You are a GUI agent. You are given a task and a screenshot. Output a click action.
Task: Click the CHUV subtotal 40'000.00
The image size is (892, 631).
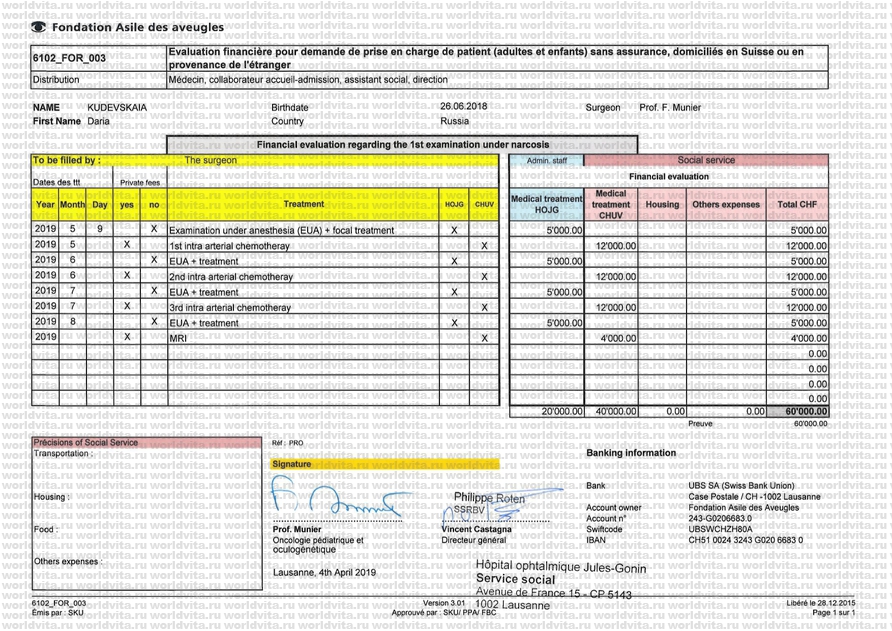pyautogui.click(x=616, y=411)
